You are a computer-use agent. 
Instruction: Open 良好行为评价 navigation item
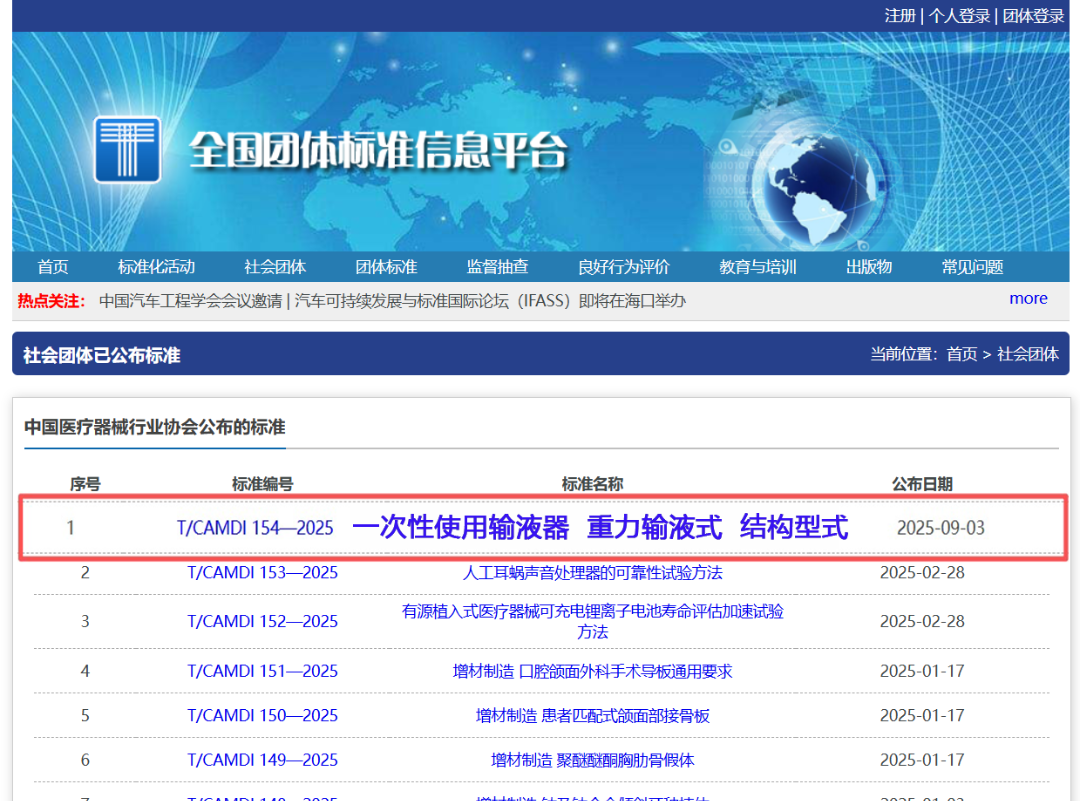(x=624, y=267)
